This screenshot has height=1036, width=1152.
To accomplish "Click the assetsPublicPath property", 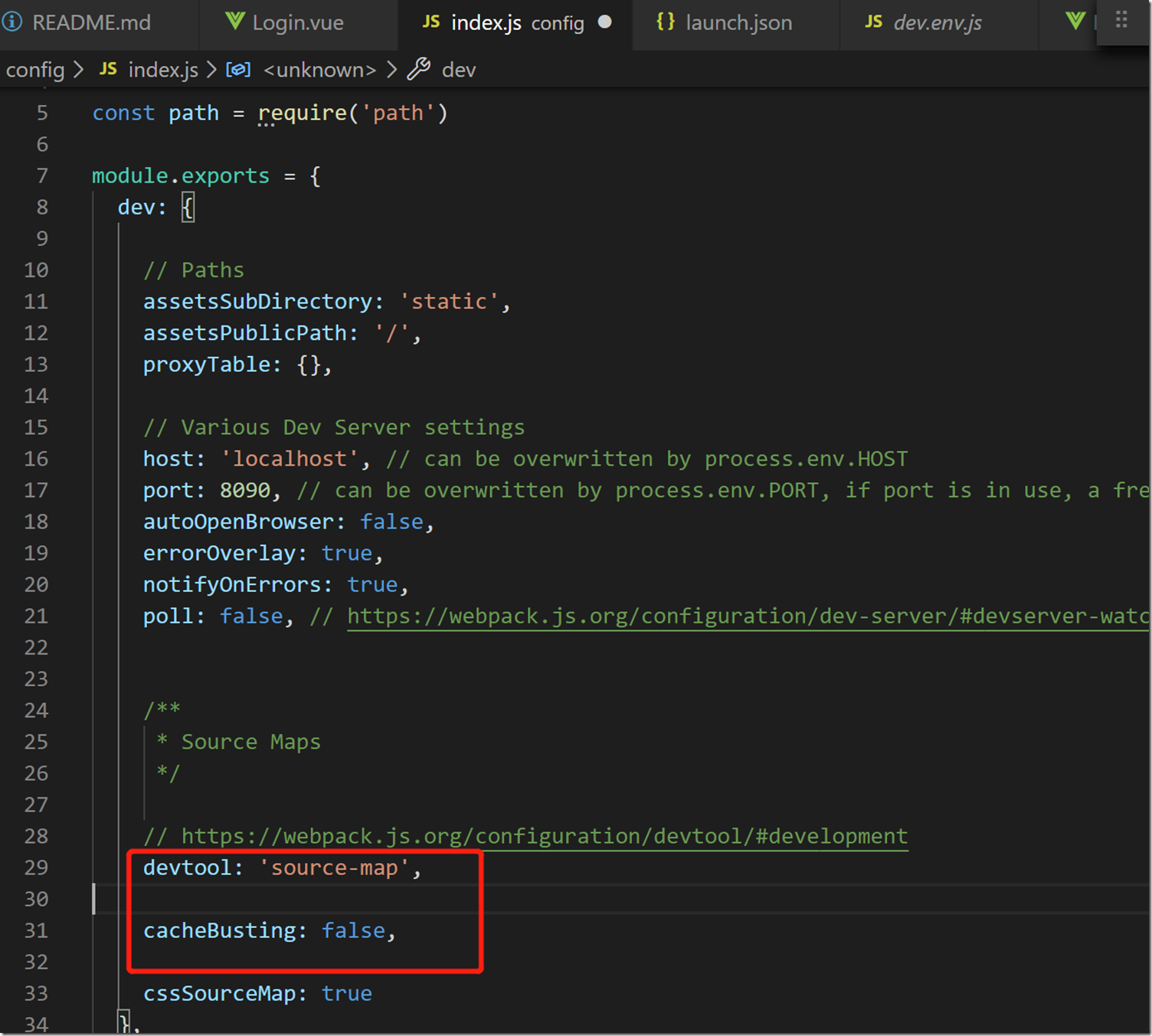I will point(245,333).
